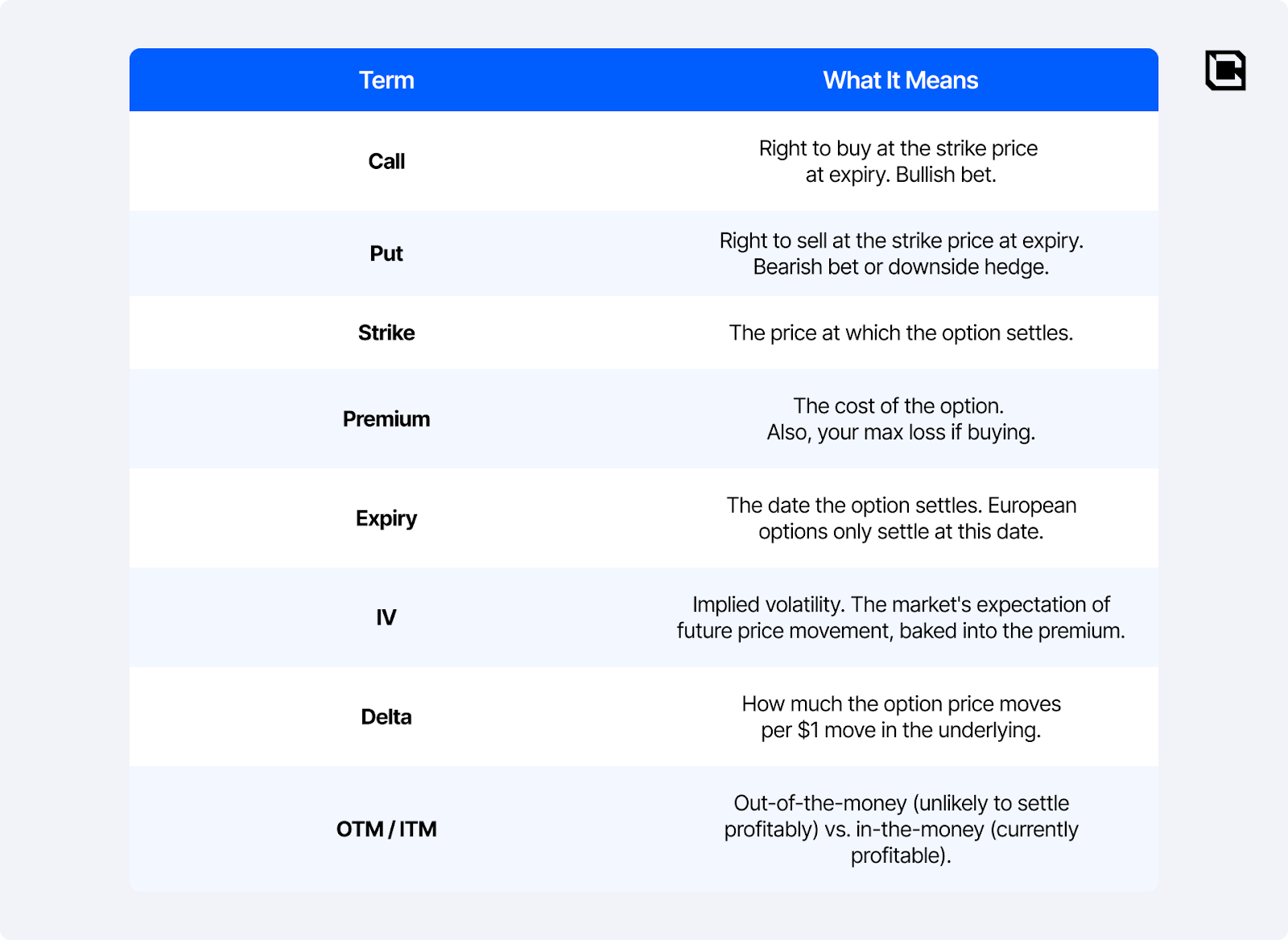The width and height of the screenshot is (1288, 940).
Task: Click the "IV" term label
Action: tap(386, 617)
